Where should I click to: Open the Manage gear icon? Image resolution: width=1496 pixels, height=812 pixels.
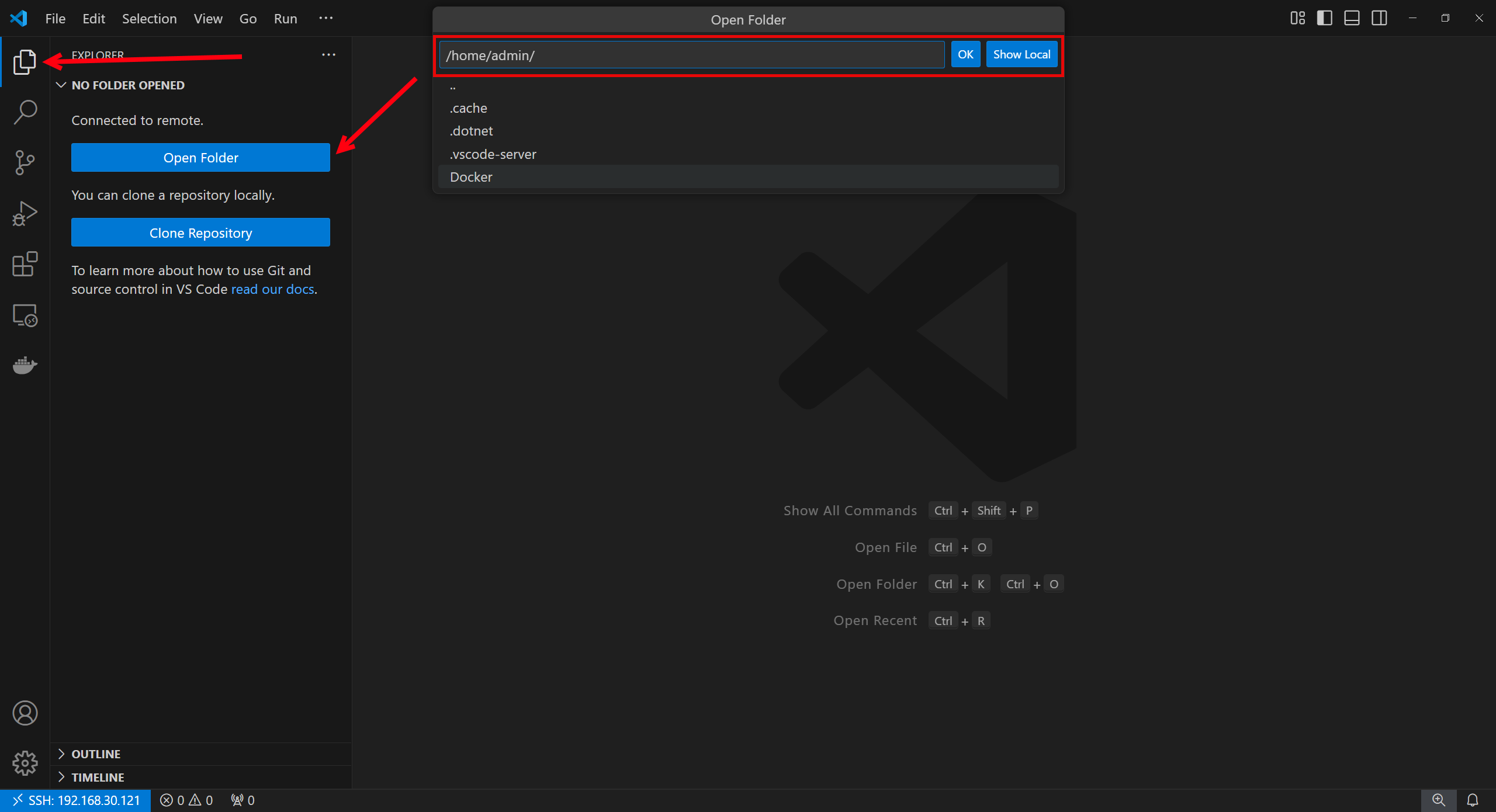tap(25, 763)
